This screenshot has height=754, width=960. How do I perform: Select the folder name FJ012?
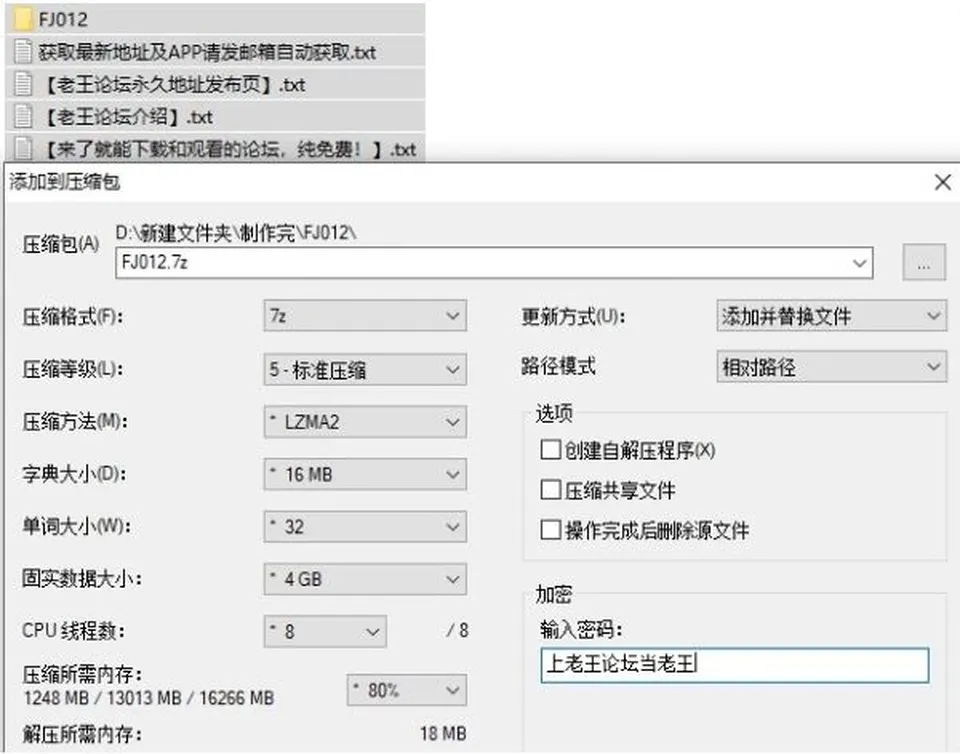pos(63,20)
